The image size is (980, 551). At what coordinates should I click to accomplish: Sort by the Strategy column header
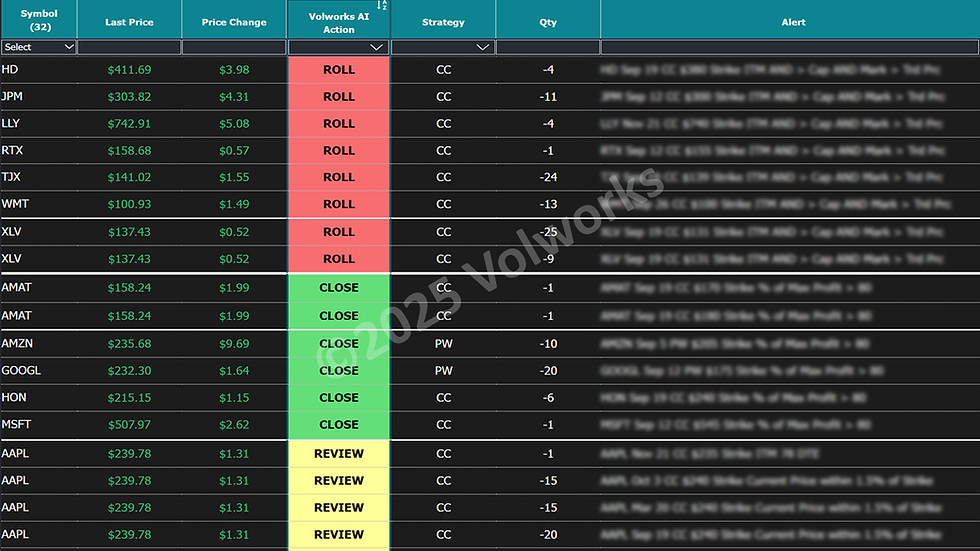[442, 22]
